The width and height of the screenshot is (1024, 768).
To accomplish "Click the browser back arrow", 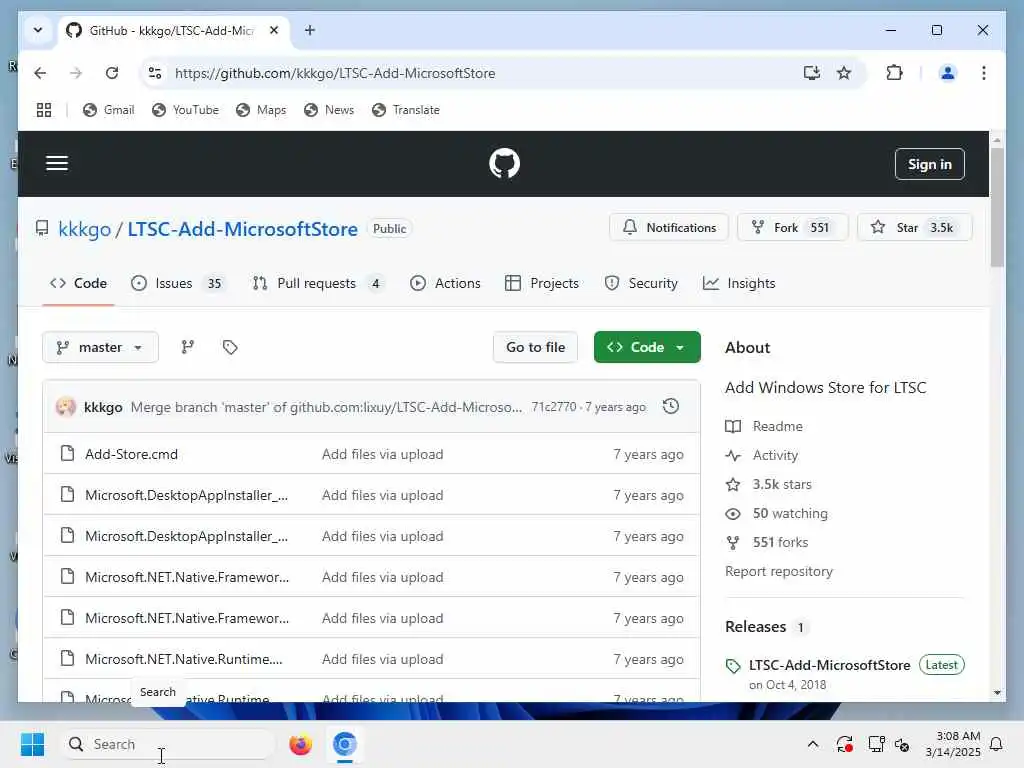I will coord(40,73).
